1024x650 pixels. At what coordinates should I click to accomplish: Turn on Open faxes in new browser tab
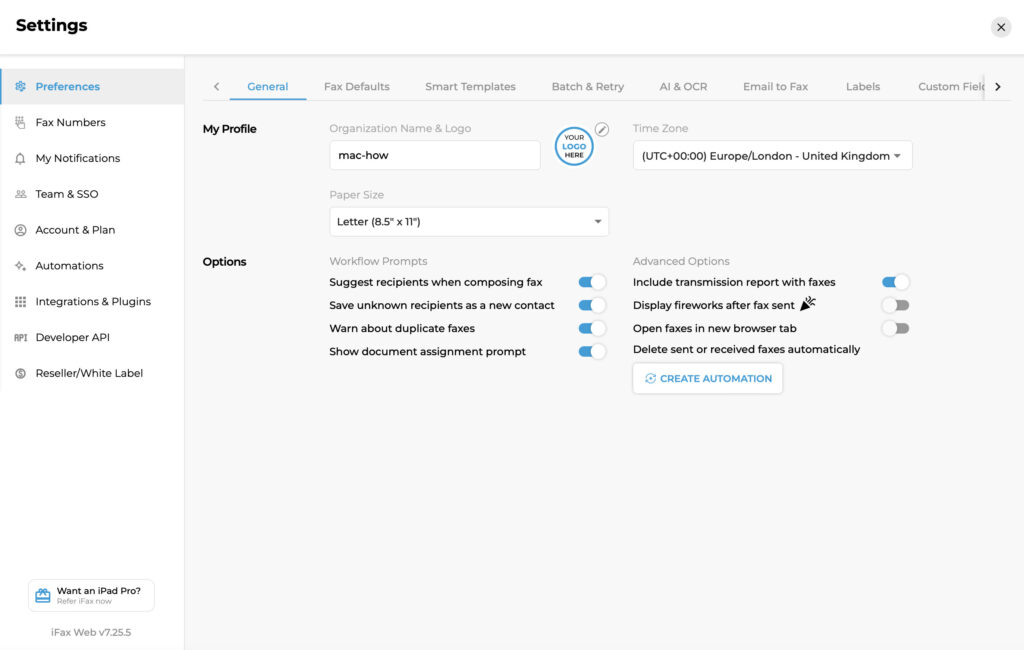pos(895,328)
